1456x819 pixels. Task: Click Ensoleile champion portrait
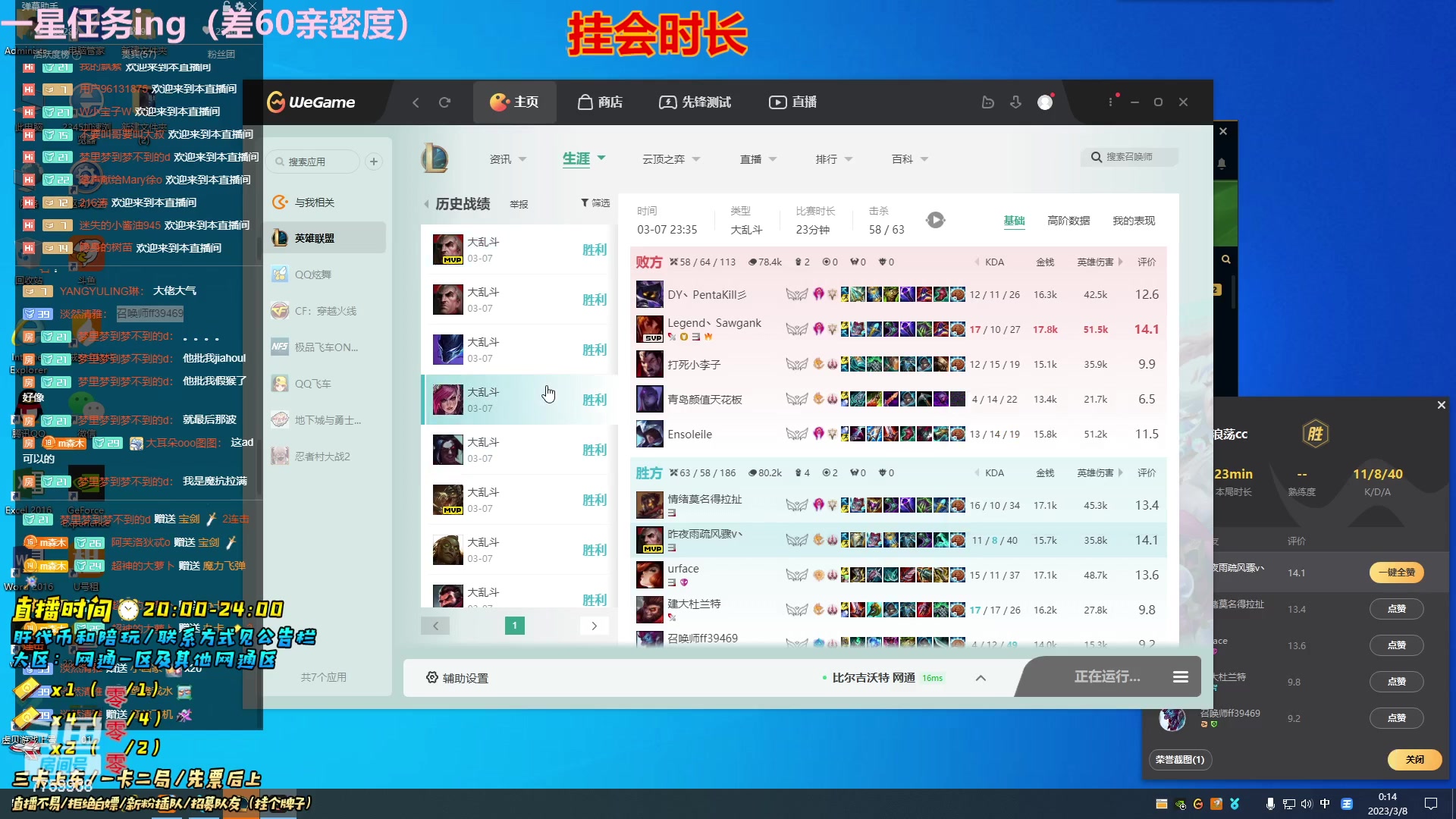click(649, 434)
